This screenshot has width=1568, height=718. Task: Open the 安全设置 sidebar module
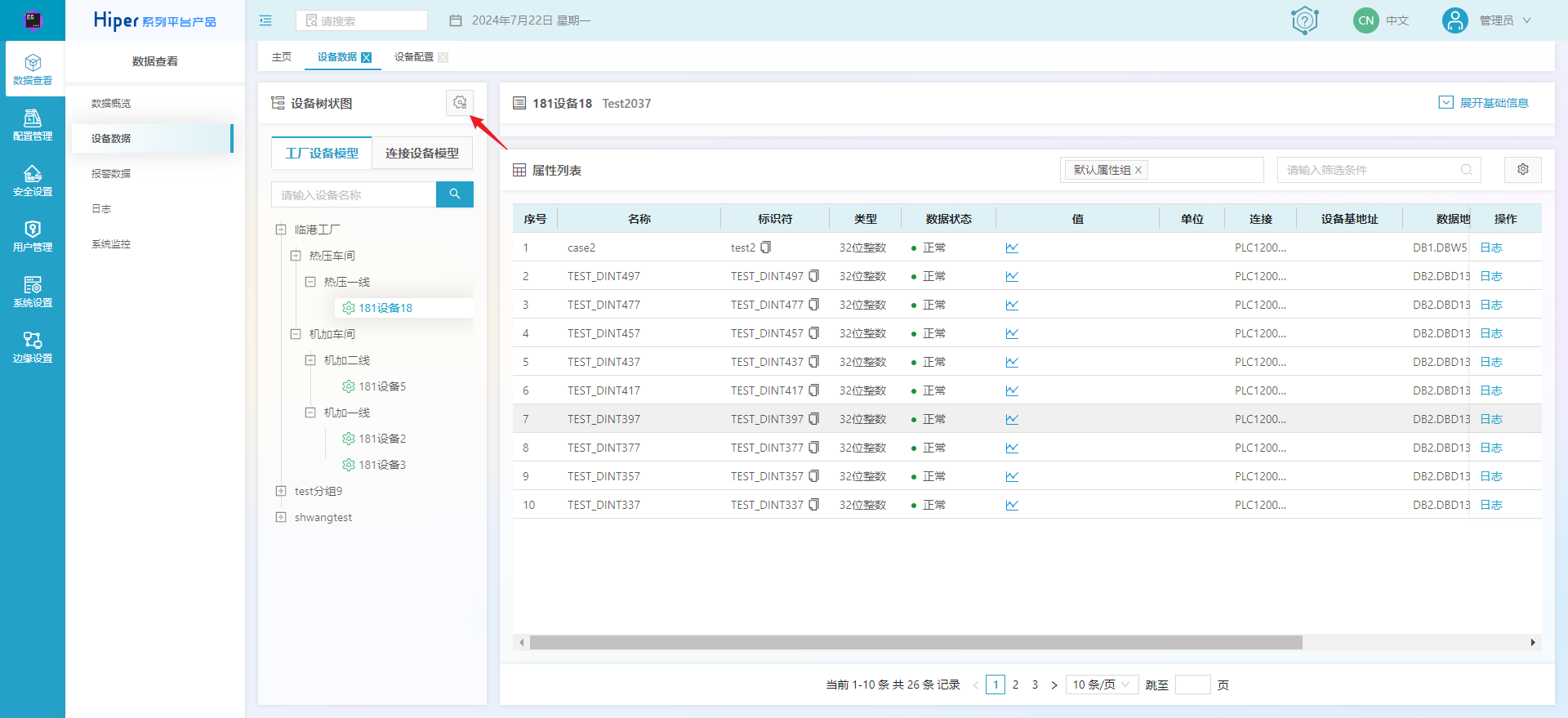[x=33, y=181]
